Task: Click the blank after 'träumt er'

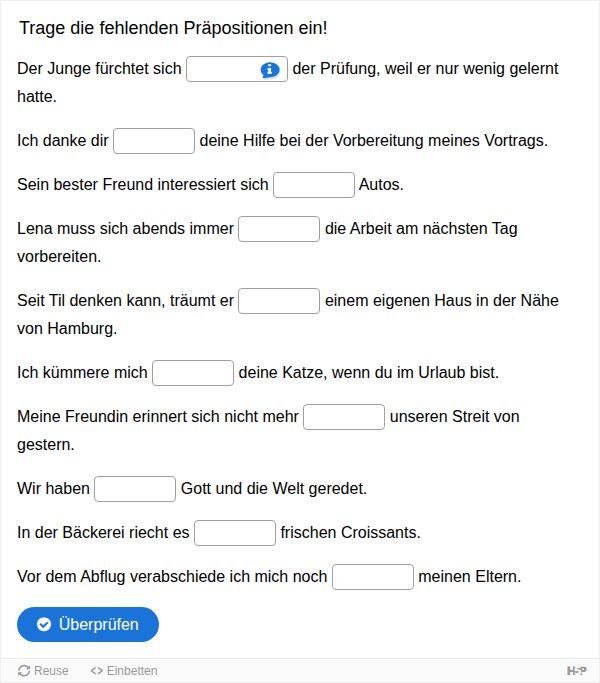Action: click(x=279, y=301)
